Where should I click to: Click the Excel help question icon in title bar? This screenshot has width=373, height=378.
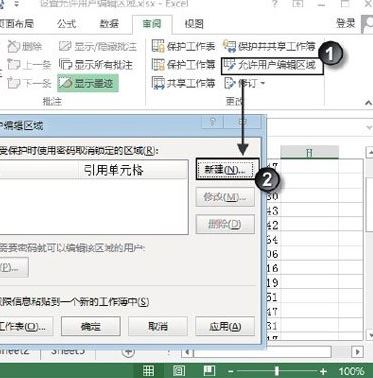tap(275, 4)
